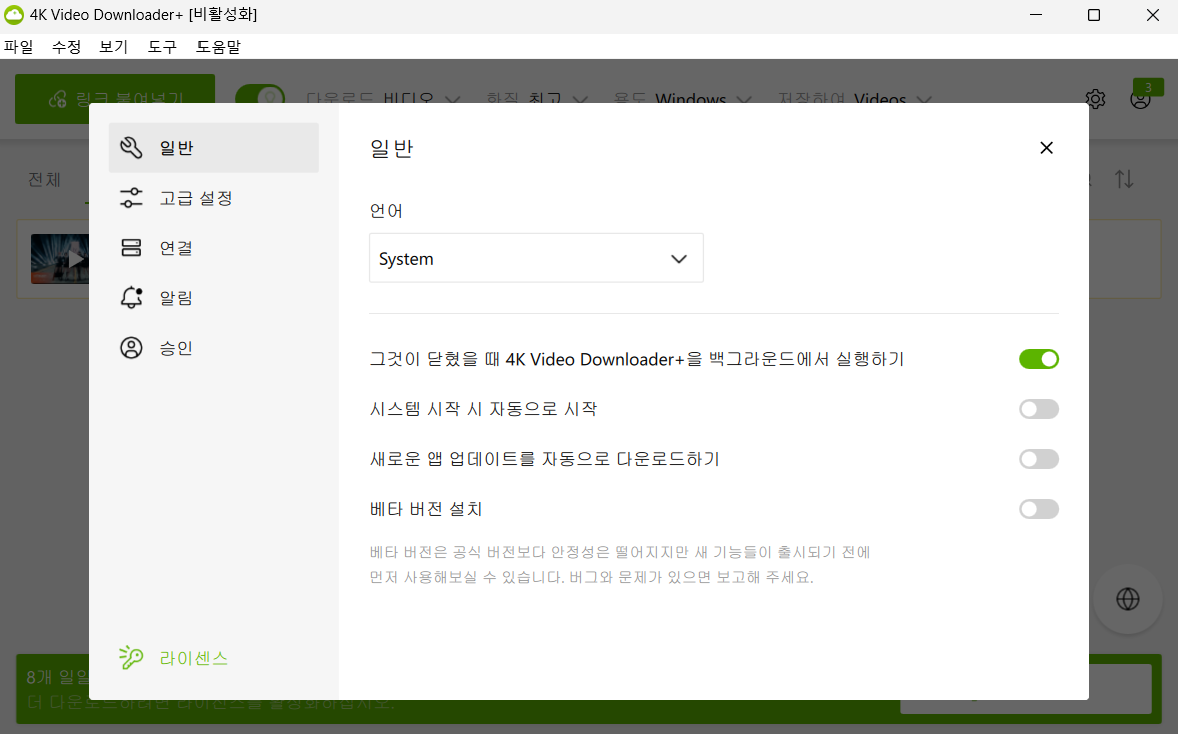Click the server icon beside 연결
The image size is (1178, 734).
(131, 248)
